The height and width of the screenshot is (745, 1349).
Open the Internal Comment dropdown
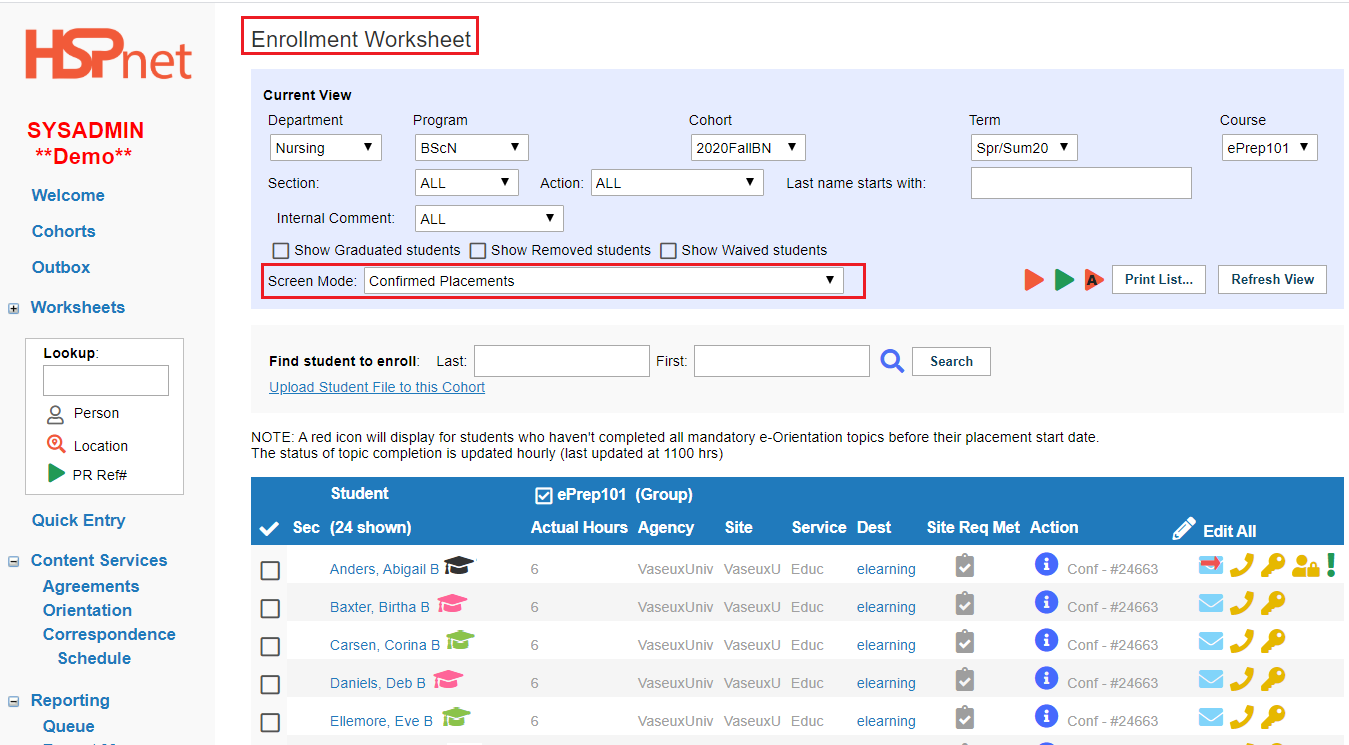489,219
